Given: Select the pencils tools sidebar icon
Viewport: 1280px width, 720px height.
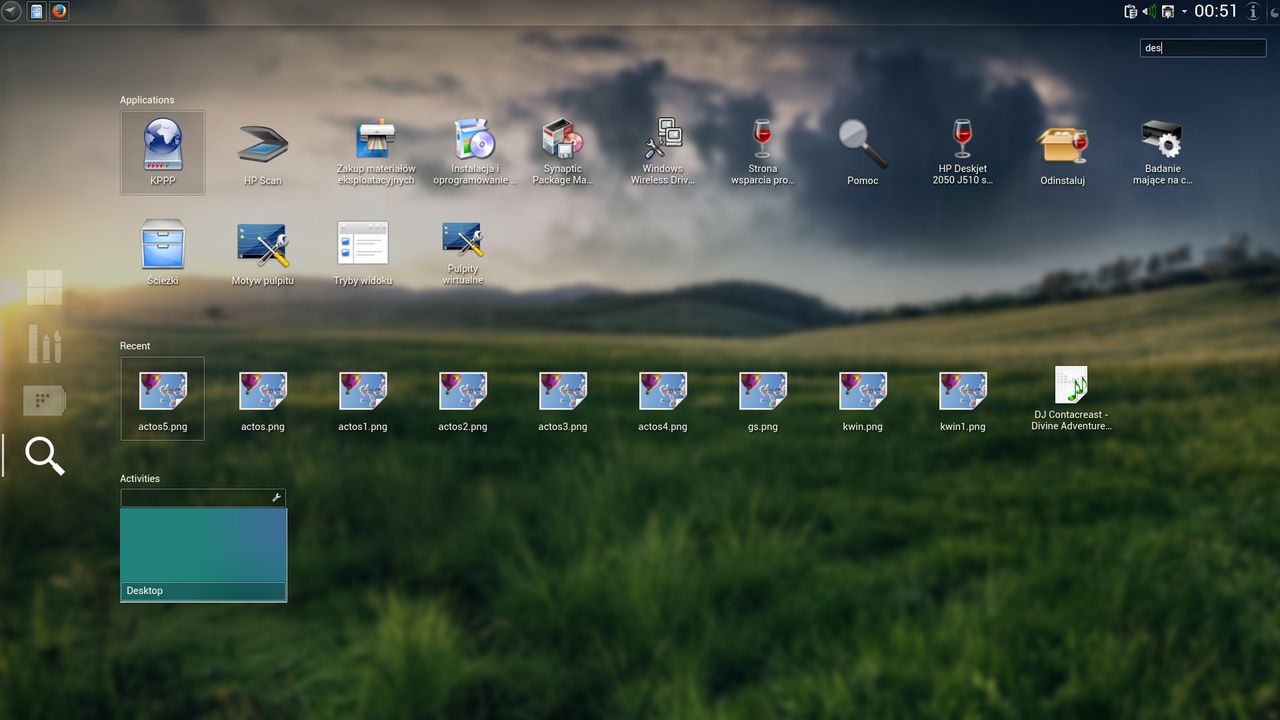Looking at the screenshot, I should tap(45, 343).
